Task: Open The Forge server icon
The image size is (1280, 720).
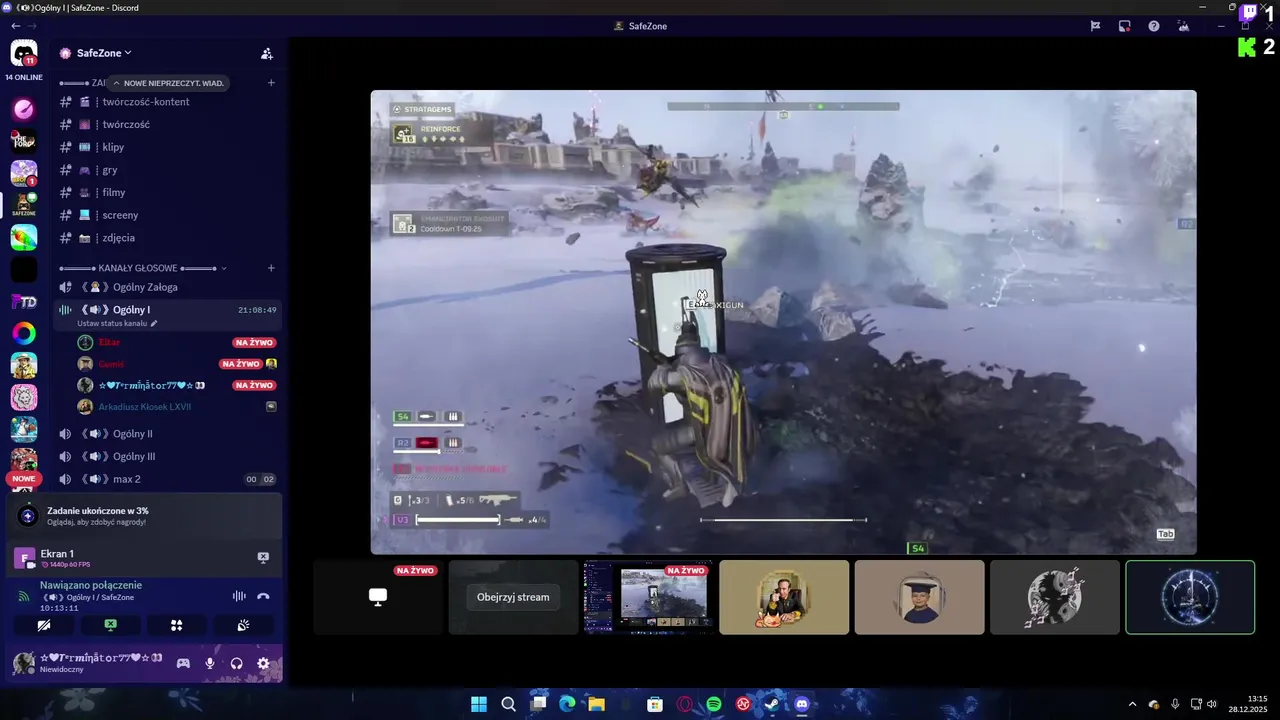Action: pyautogui.click(x=24, y=141)
